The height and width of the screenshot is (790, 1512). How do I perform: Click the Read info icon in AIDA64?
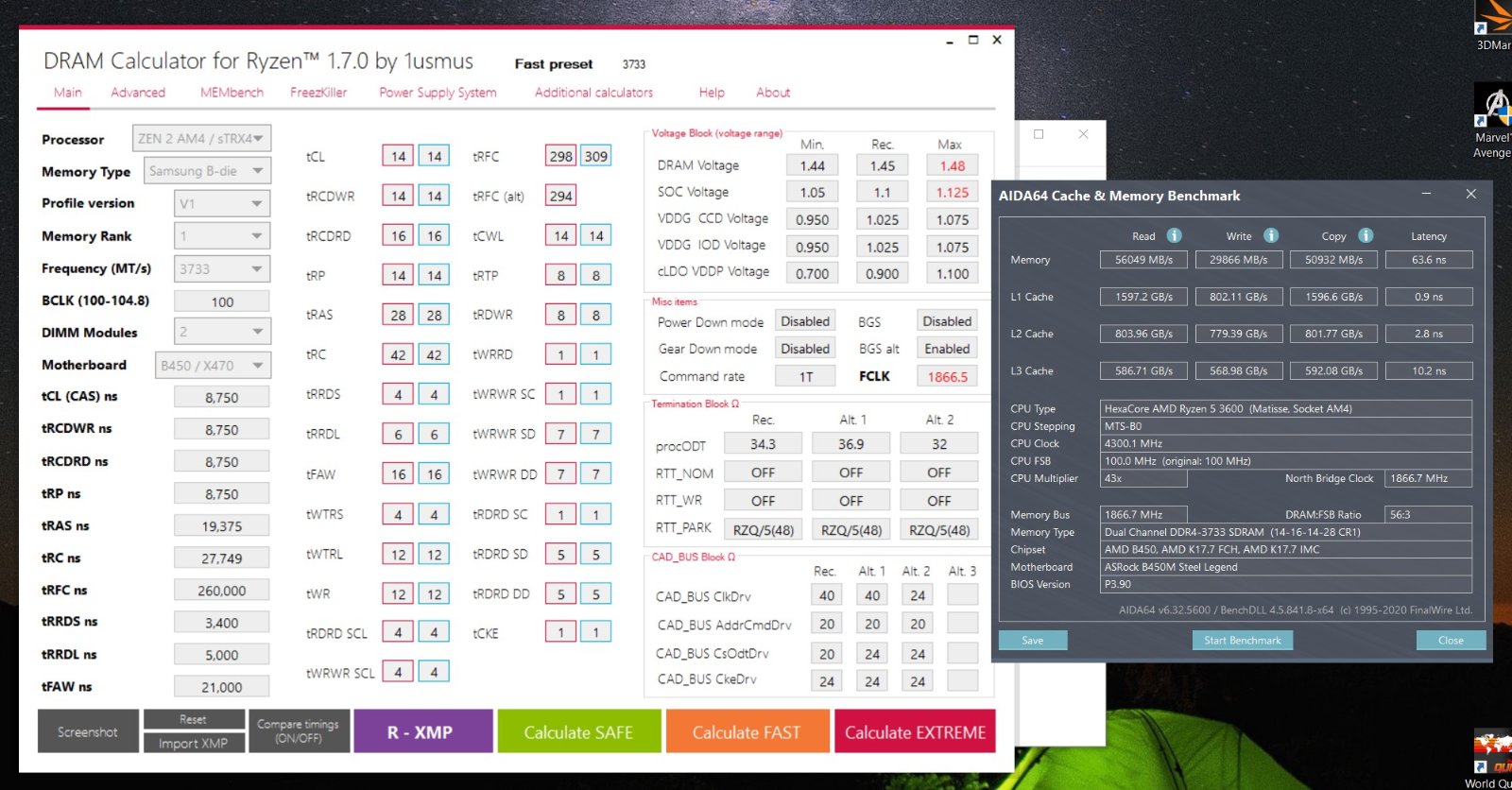(1174, 235)
